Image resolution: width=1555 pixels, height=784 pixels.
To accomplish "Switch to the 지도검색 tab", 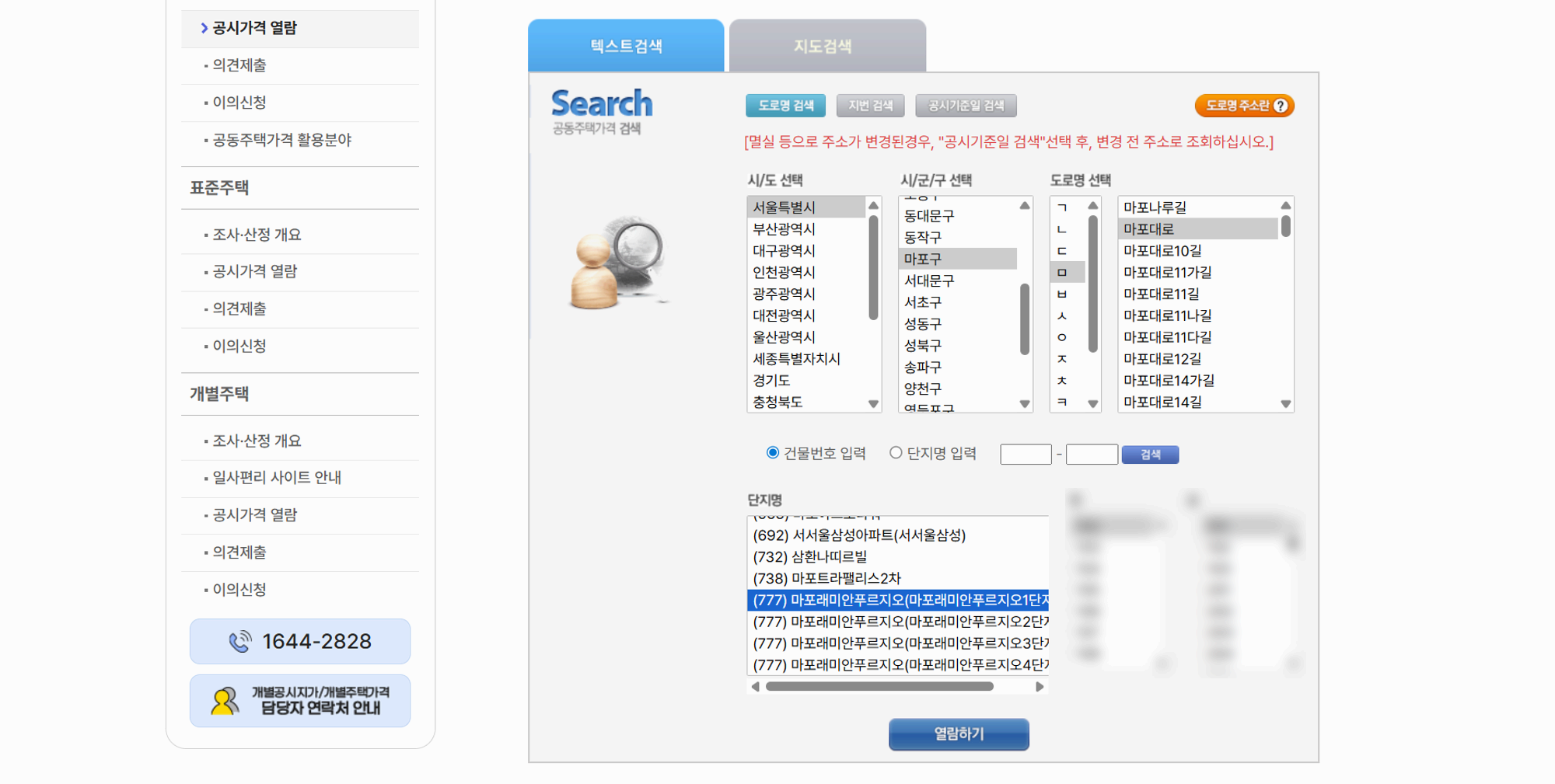I will coord(826,46).
